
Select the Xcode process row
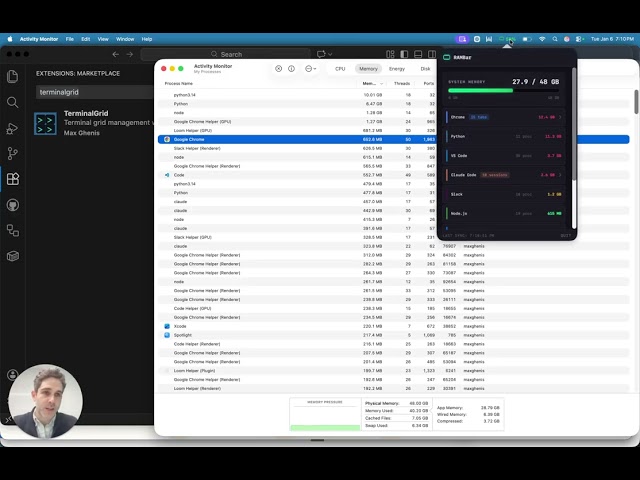393,326
